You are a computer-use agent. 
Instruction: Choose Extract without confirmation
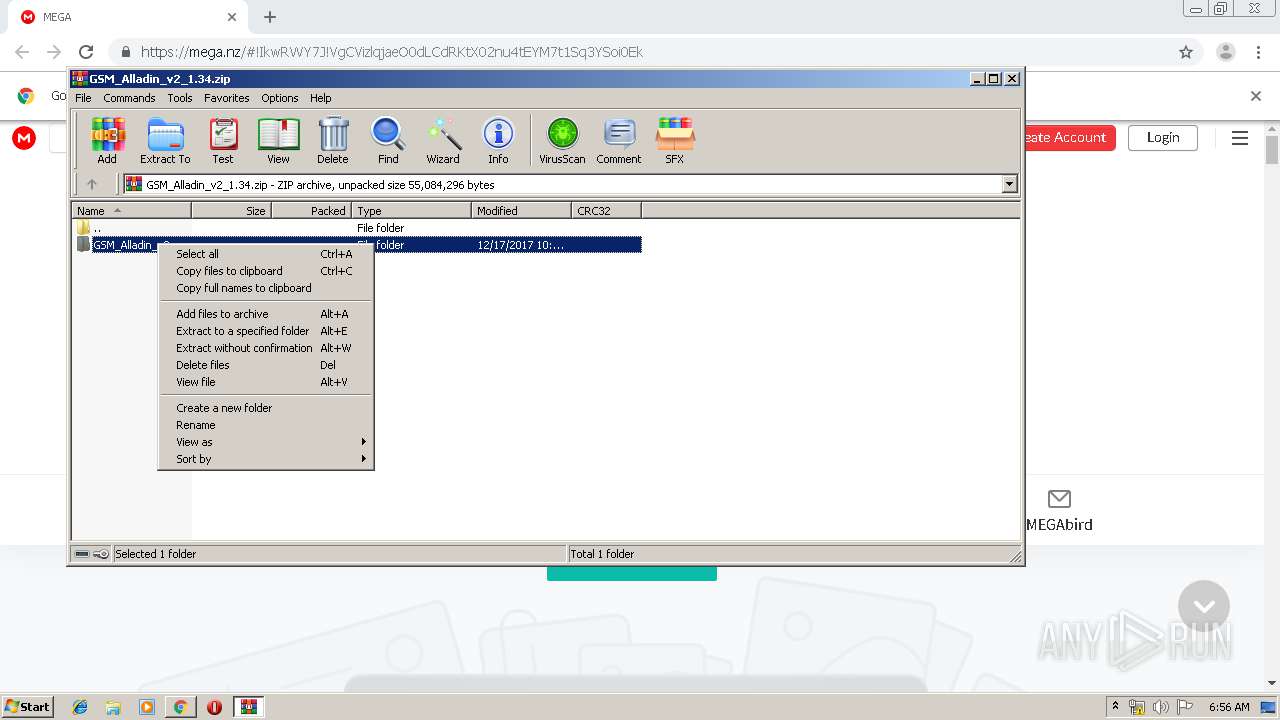point(266,348)
